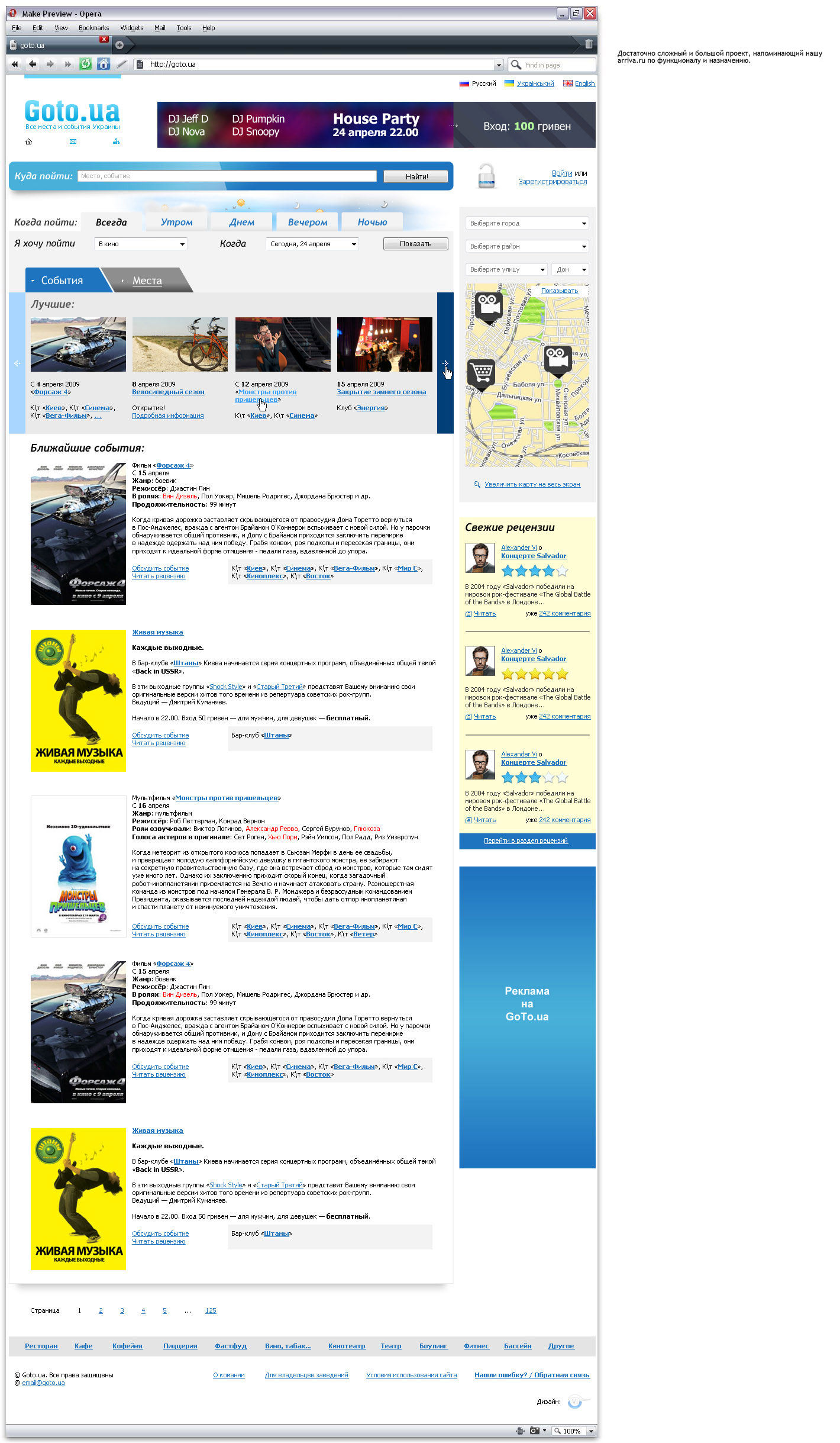Go back with the Back arrow button
This screenshot has height=1443, width=840.
(33, 65)
